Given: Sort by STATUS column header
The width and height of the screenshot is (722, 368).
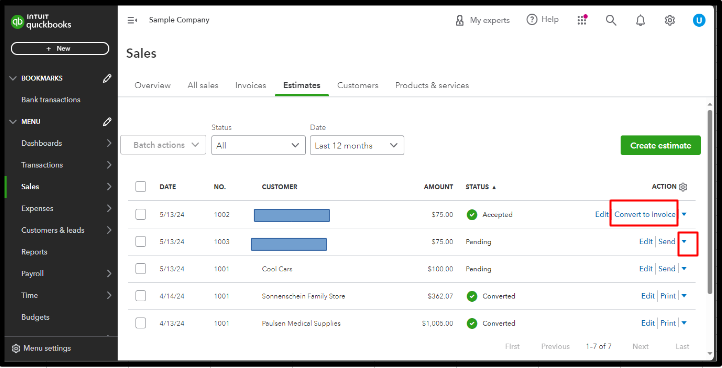Looking at the screenshot, I should (480, 187).
